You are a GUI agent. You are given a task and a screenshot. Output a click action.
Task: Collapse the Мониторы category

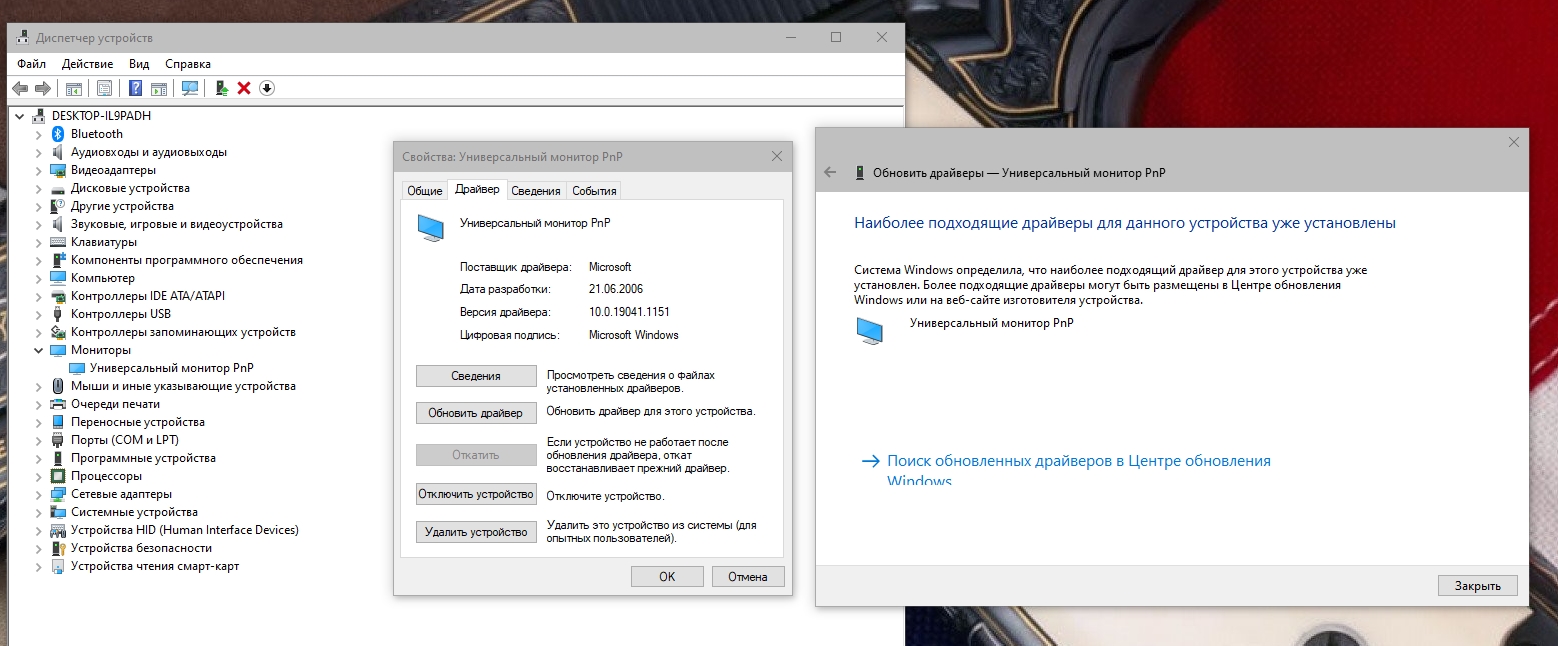coord(38,350)
